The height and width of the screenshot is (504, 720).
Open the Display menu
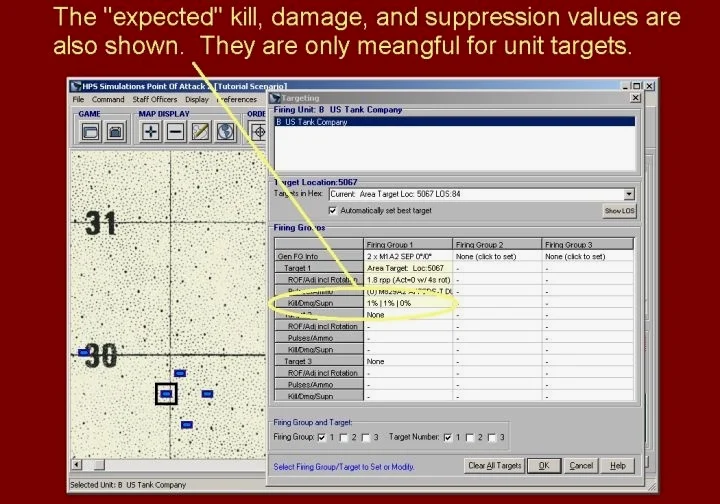click(197, 99)
